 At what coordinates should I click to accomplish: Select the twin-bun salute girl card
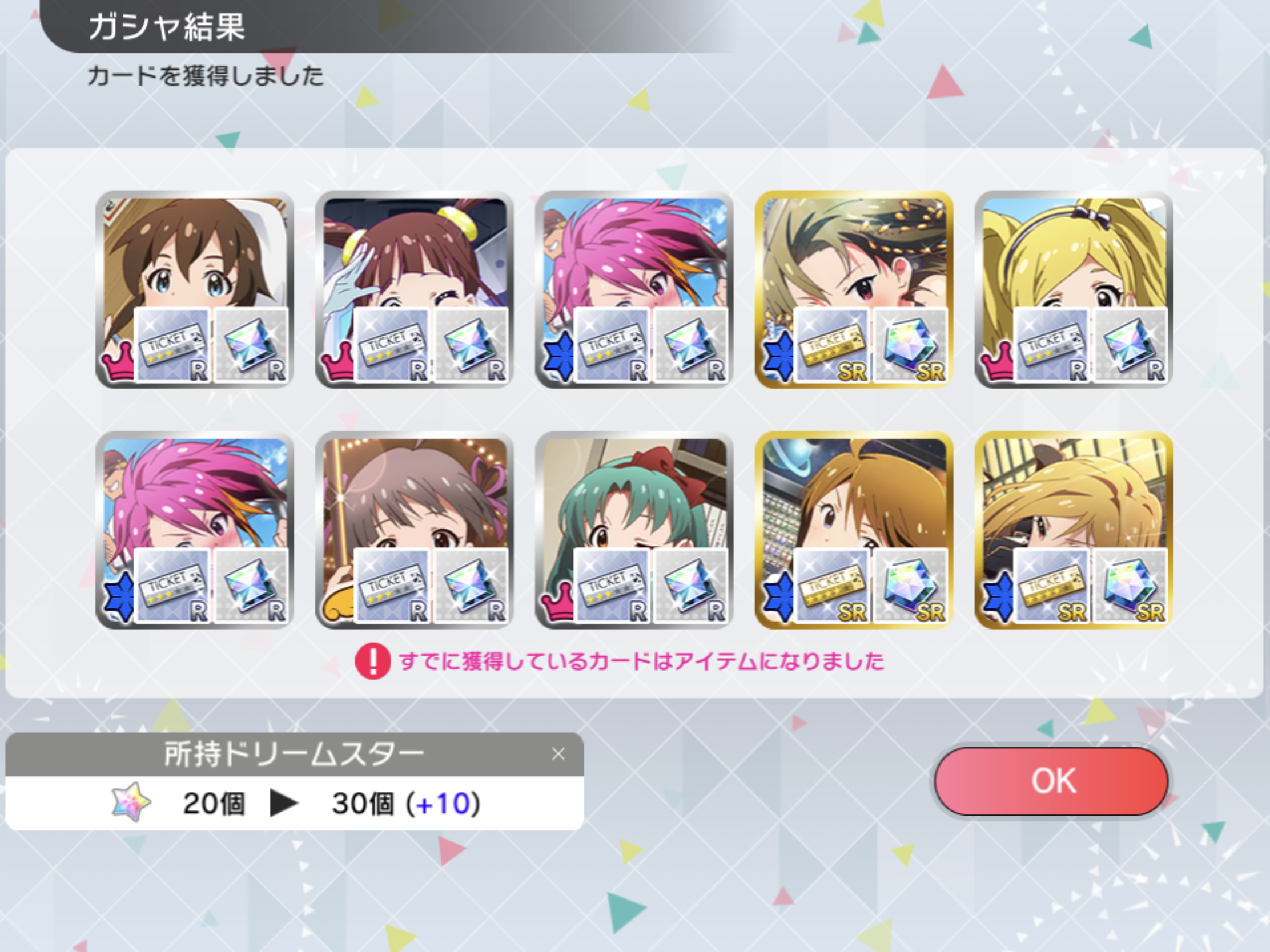(x=415, y=289)
